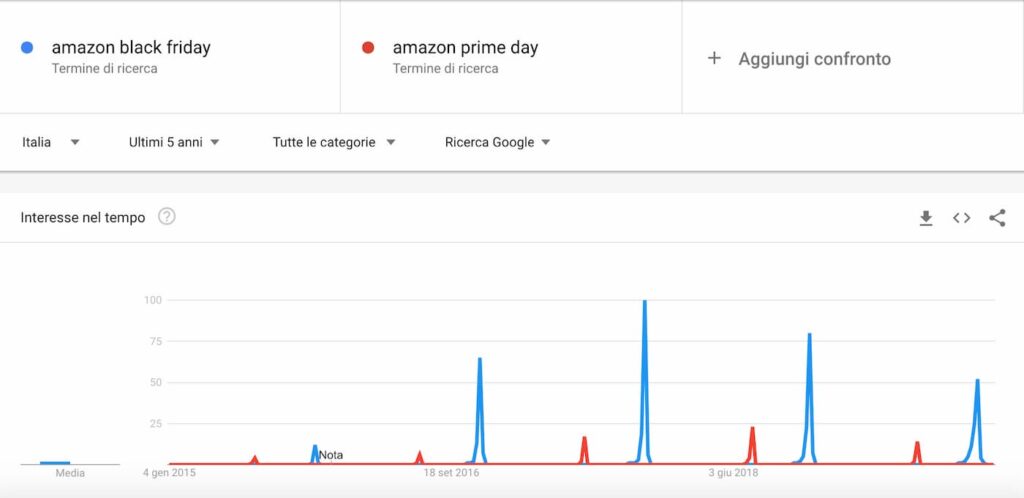Click the plus icon to add comparison
The width and height of the screenshot is (1024, 498).
[714, 59]
